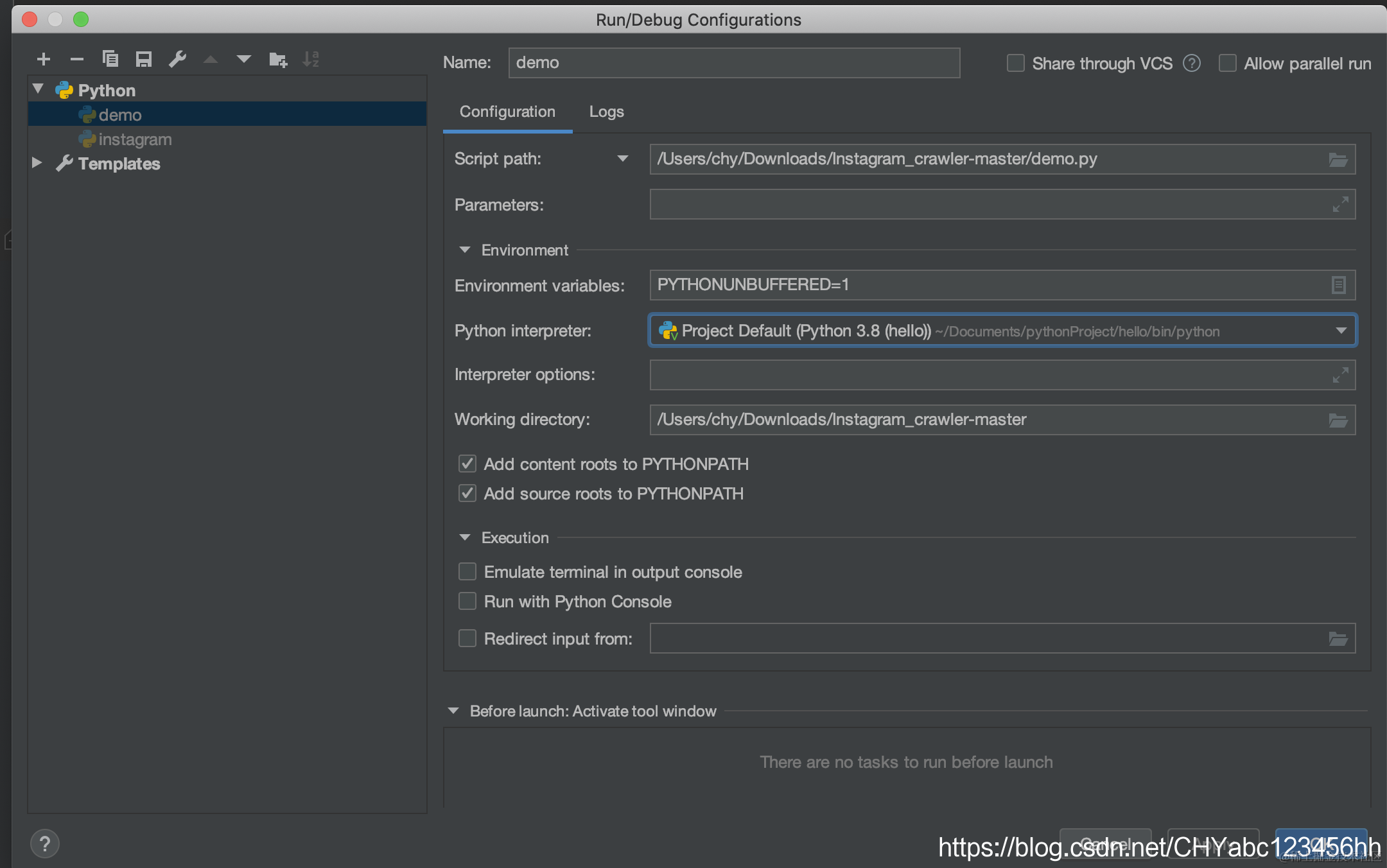Screen dimensions: 1387x868
Task: Check Emulate terminal in output console
Action: [x=467, y=571]
